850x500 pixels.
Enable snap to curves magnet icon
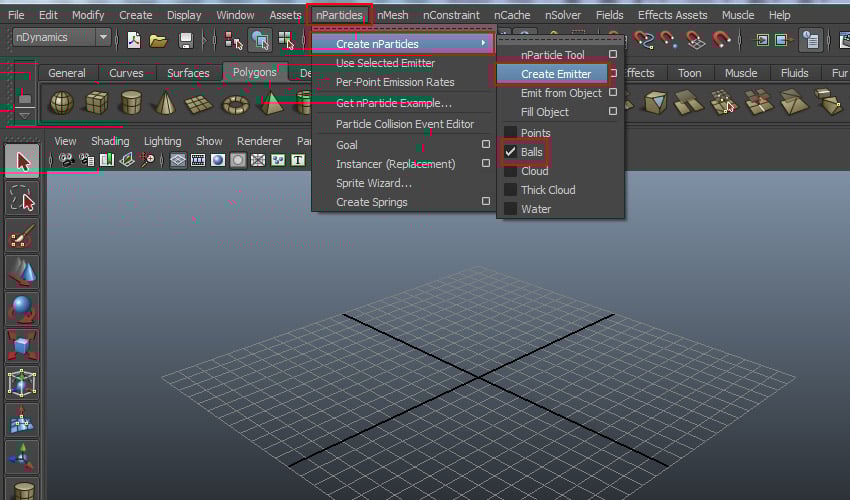(x=644, y=40)
